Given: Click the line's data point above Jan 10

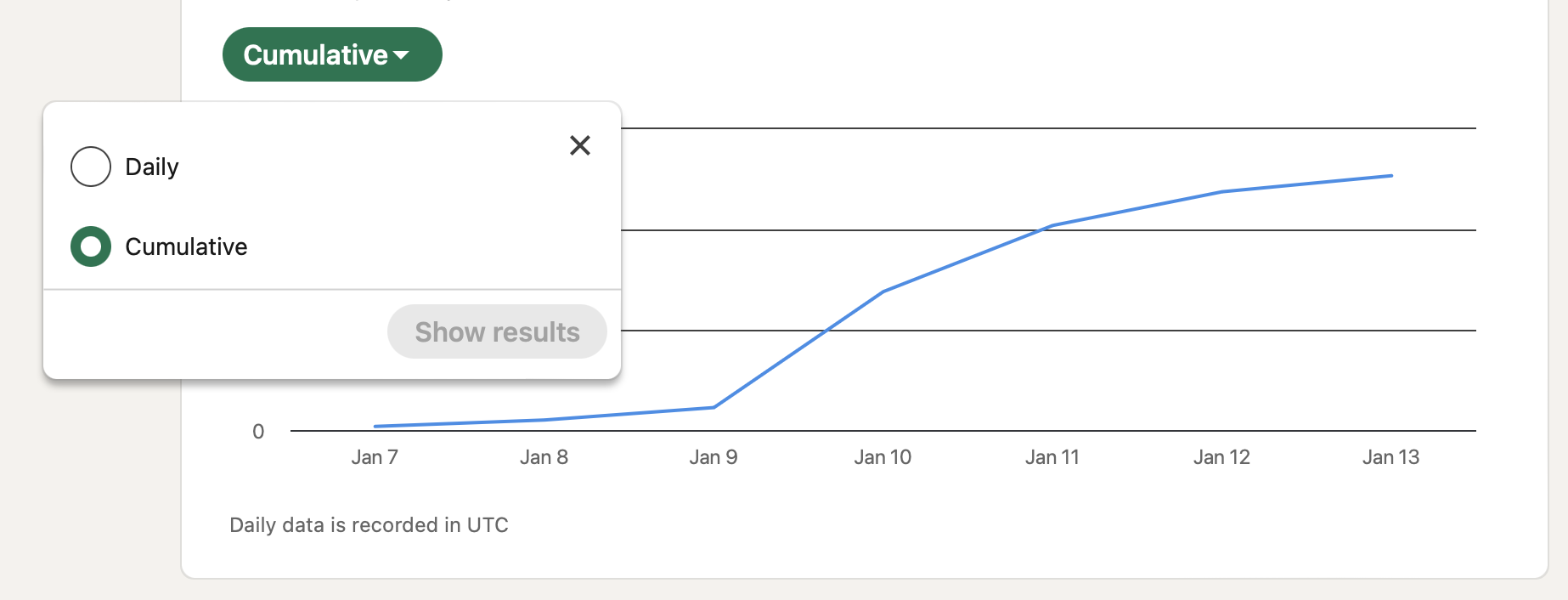Looking at the screenshot, I should coord(883,292).
